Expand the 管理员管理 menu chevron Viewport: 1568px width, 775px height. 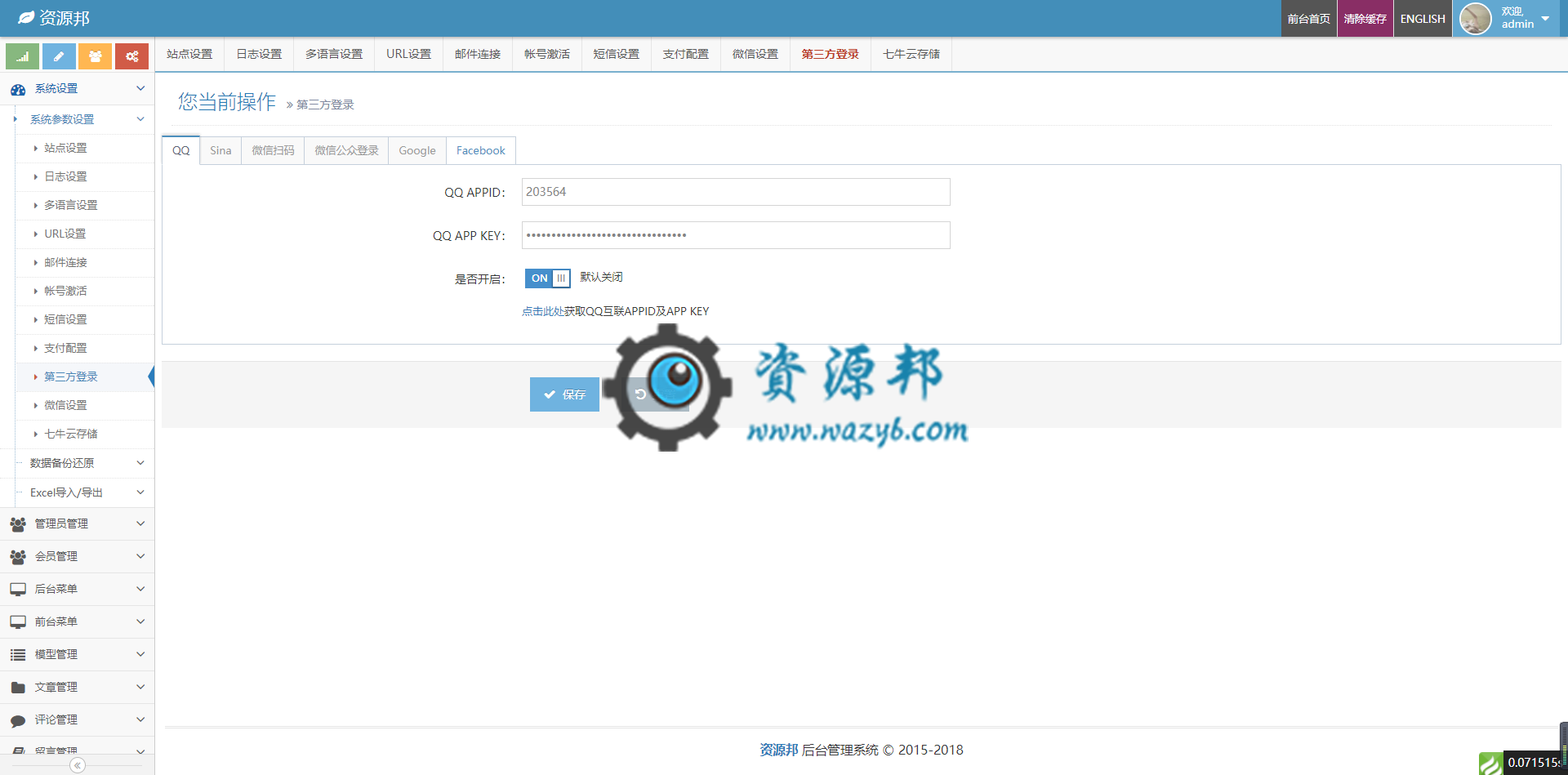[x=140, y=523]
